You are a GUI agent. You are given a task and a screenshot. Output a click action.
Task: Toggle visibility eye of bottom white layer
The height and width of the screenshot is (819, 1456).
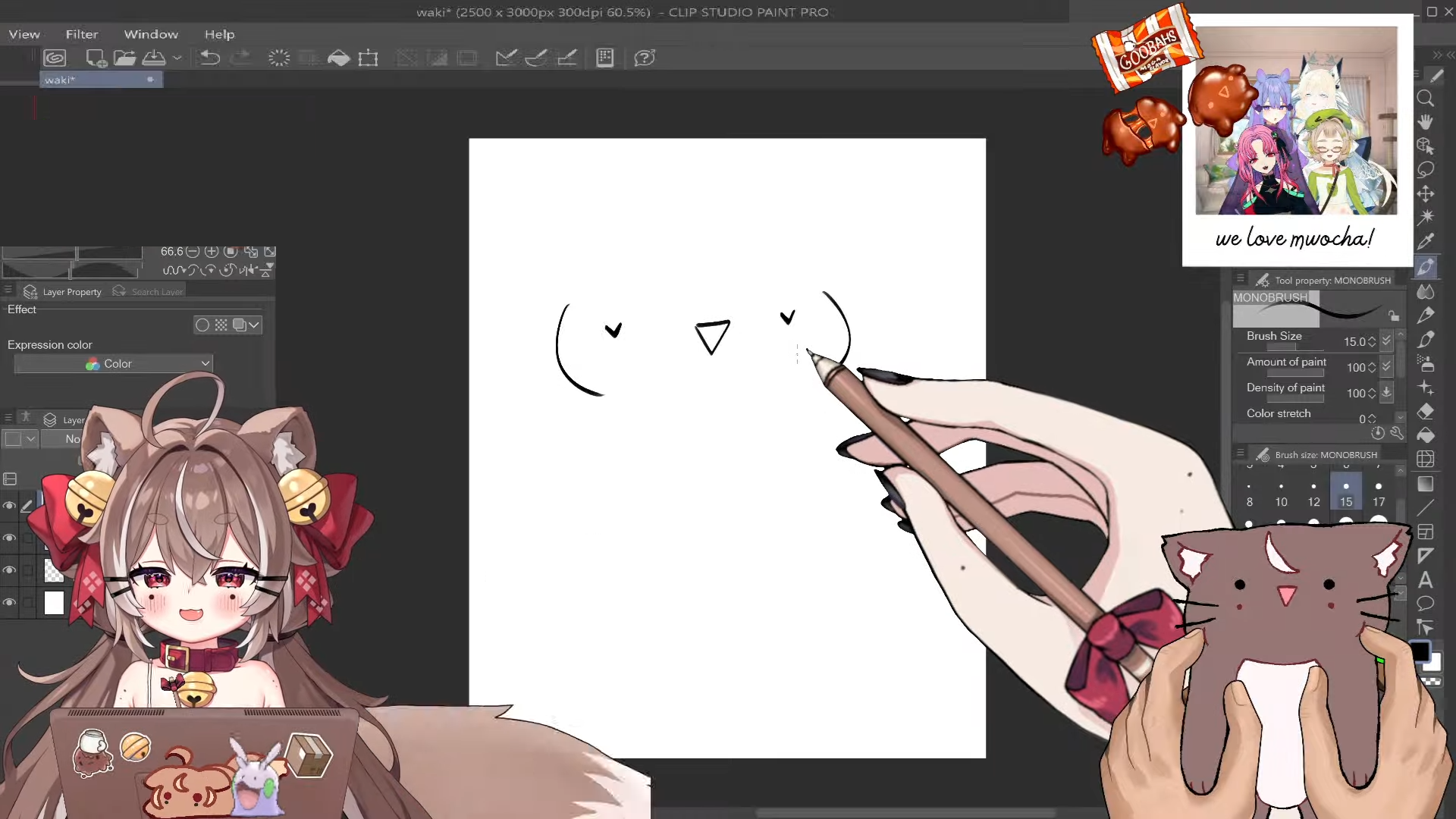coord(9,603)
